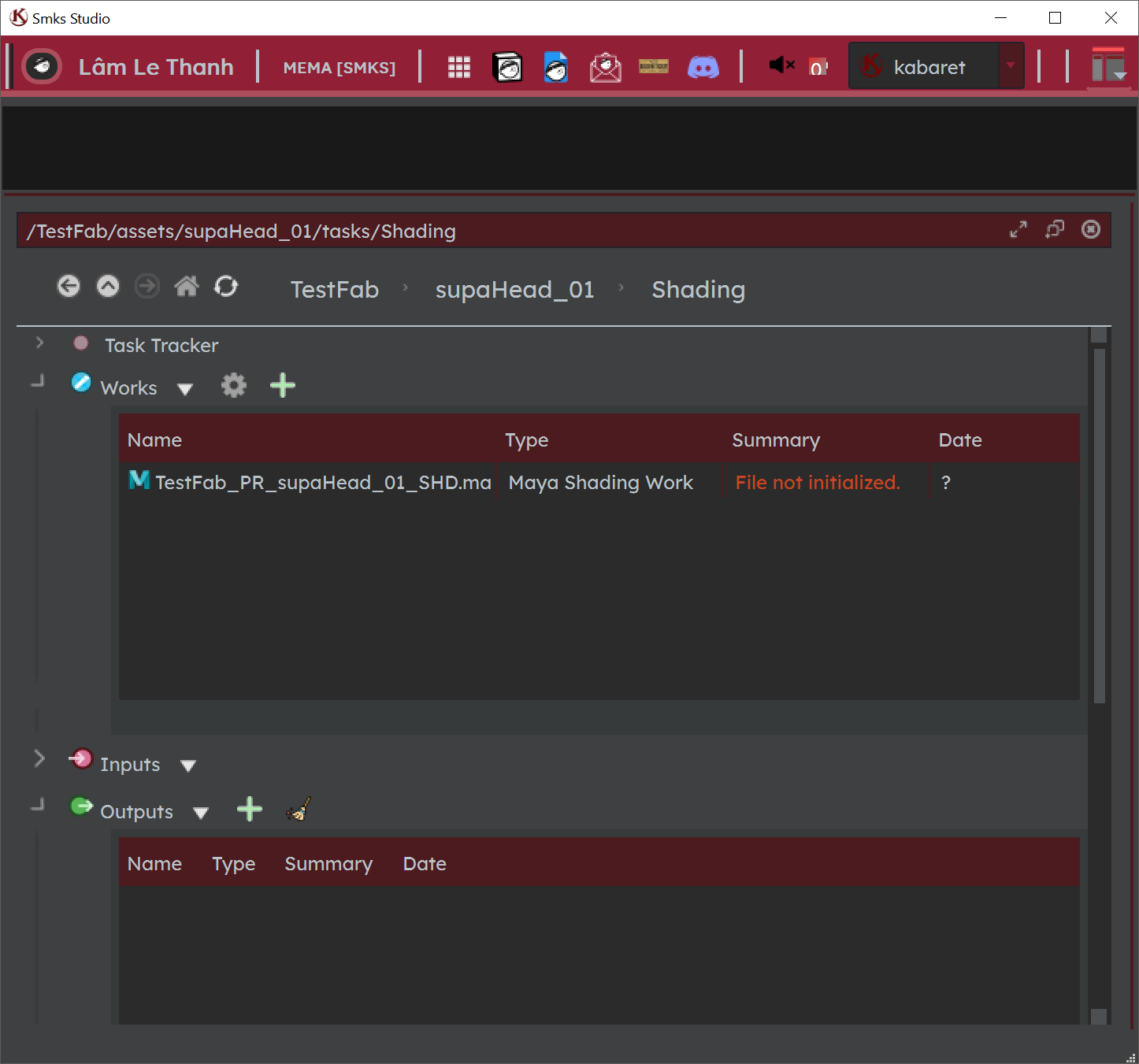
Task: Select the Task Tracker label
Action: 161,346
